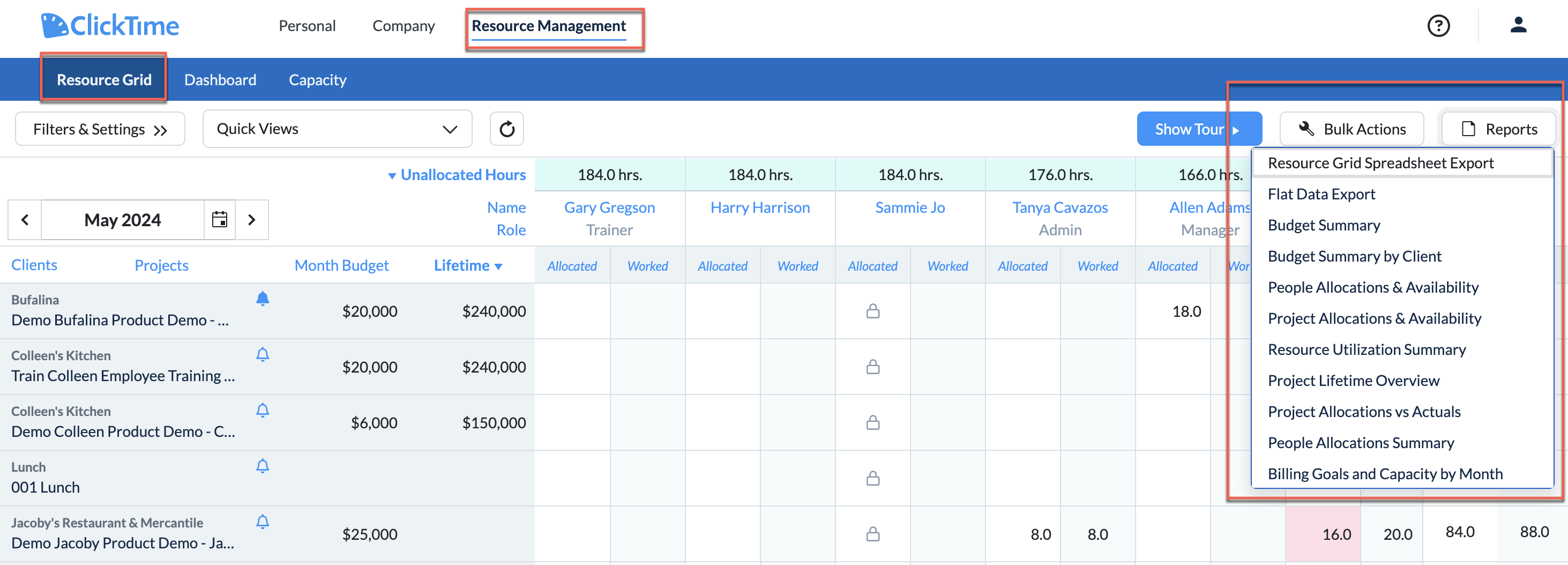Open the help question mark icon
This screenshot has height=565, width=1568.
pyautogui.click(x=1438, y=26)
